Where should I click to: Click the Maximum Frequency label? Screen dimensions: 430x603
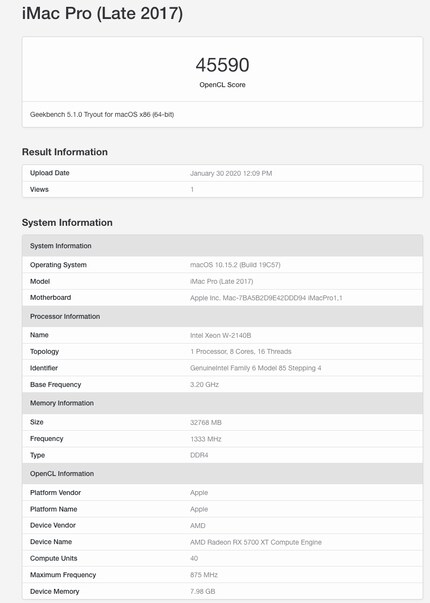(63, 575)
